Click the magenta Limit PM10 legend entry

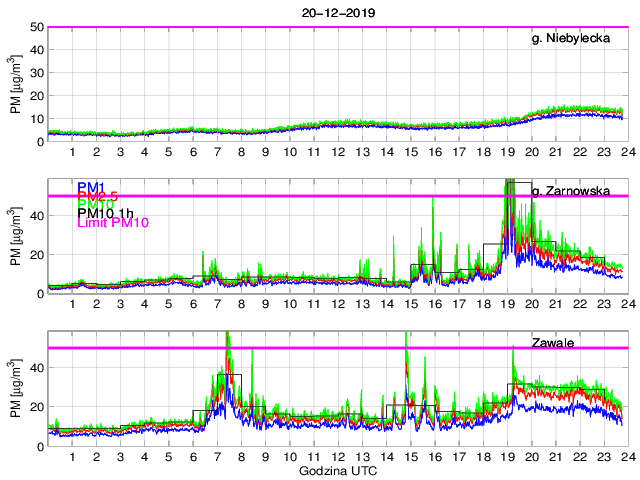(112, 224)
